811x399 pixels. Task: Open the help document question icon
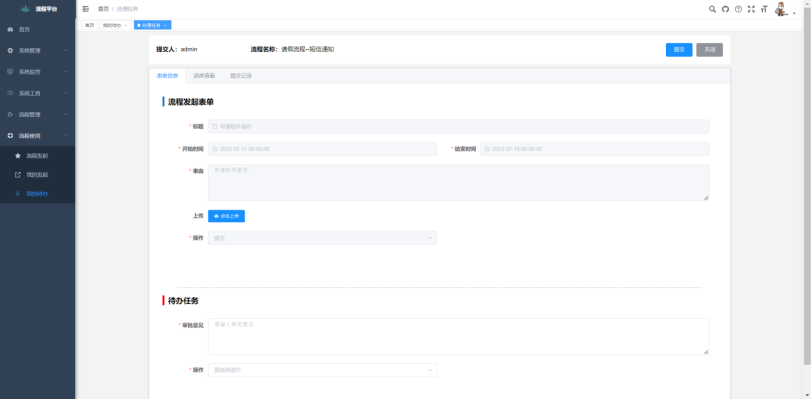click(738, 9)
